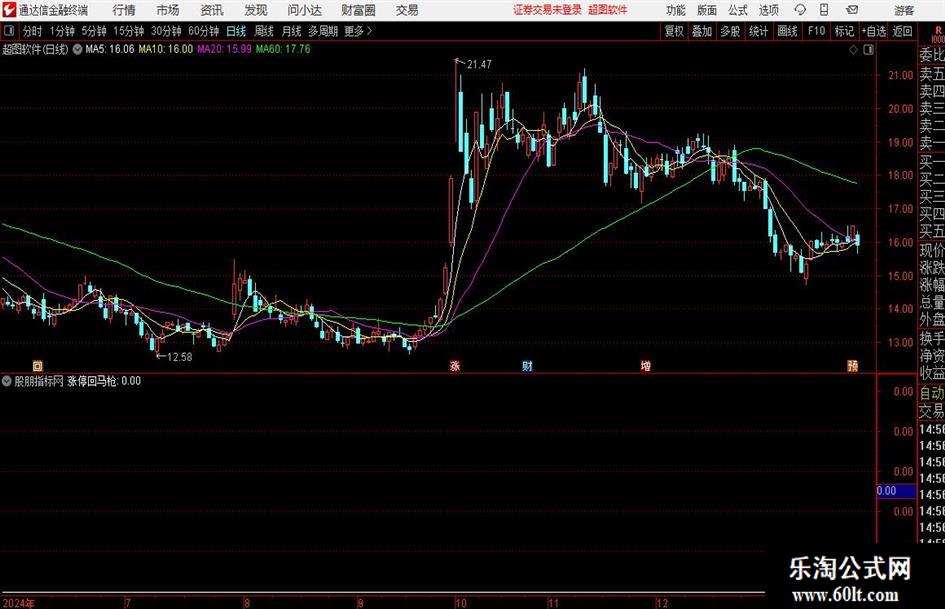
Task: Open the mail envelope icon
Action: [x=852, y=10]
